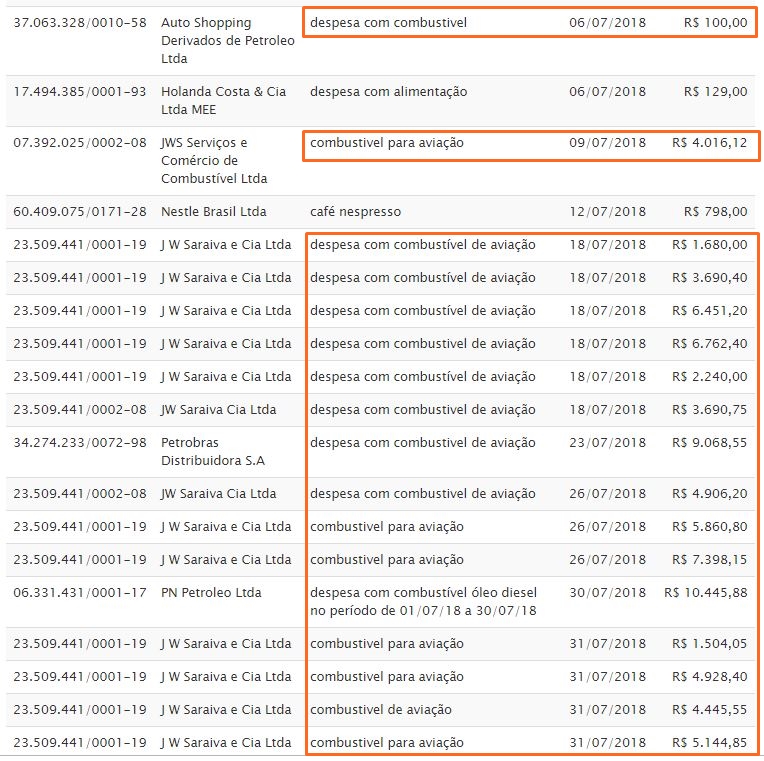Select the date 30/07/2018
The width and height of the screenshot is (764, 761).
point(607,593)
